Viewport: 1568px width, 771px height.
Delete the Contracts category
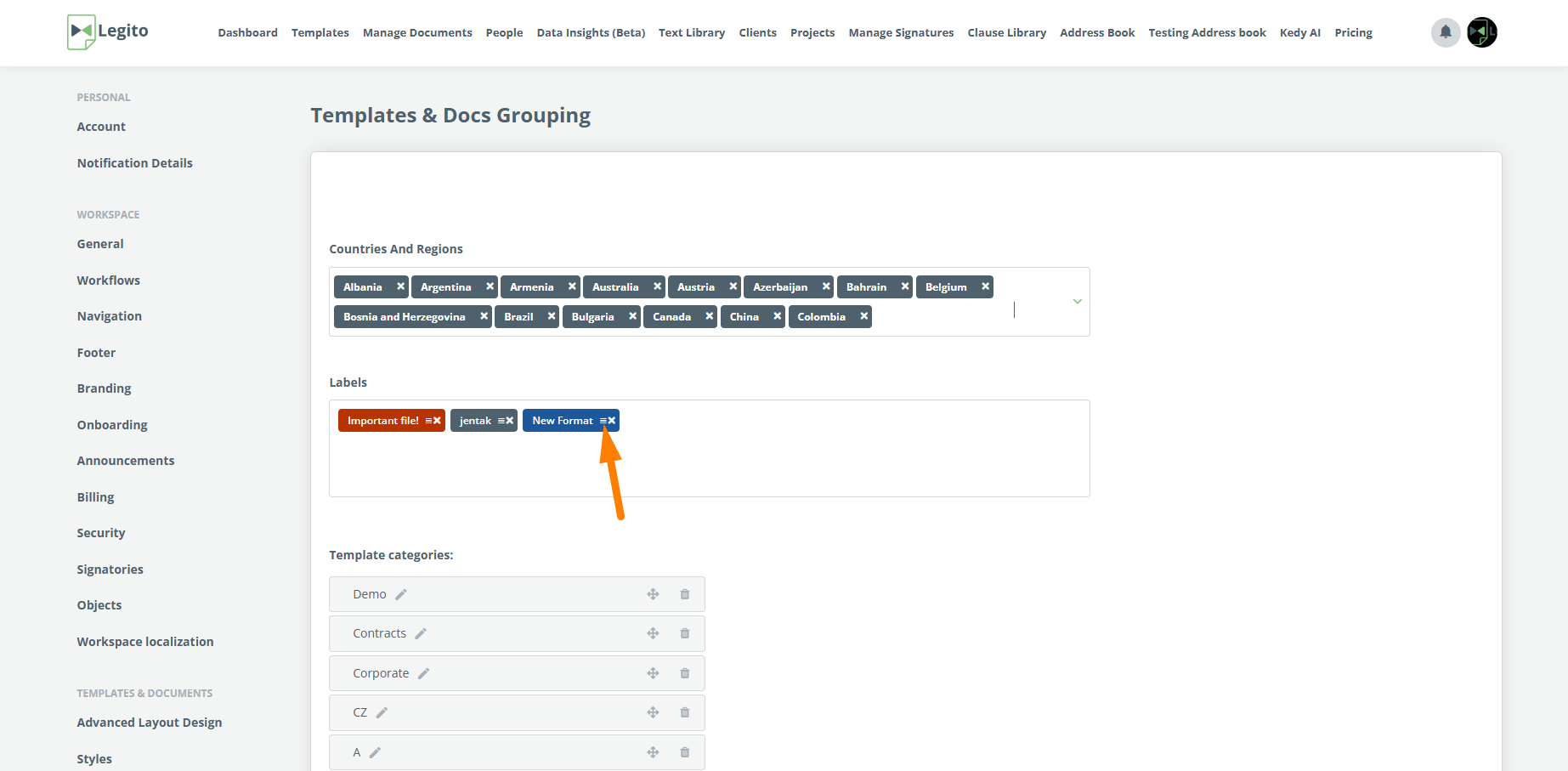click(x=685, y=633)
